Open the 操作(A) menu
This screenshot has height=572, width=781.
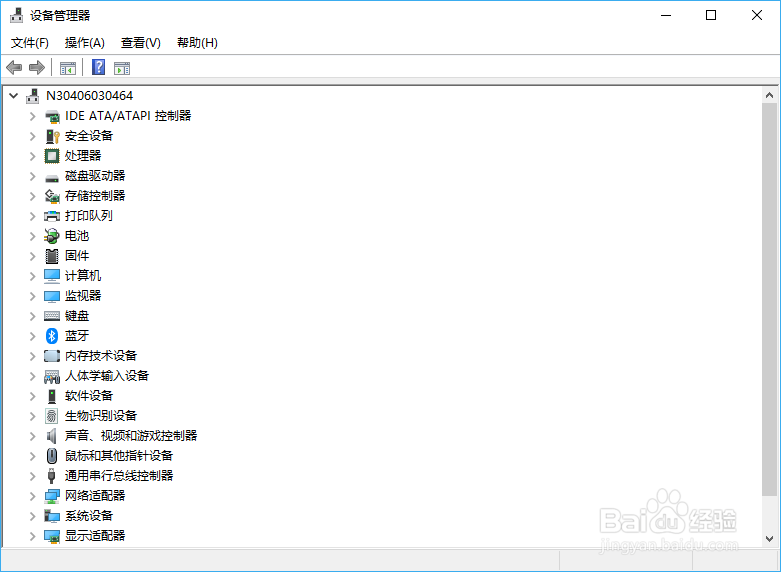85,43
